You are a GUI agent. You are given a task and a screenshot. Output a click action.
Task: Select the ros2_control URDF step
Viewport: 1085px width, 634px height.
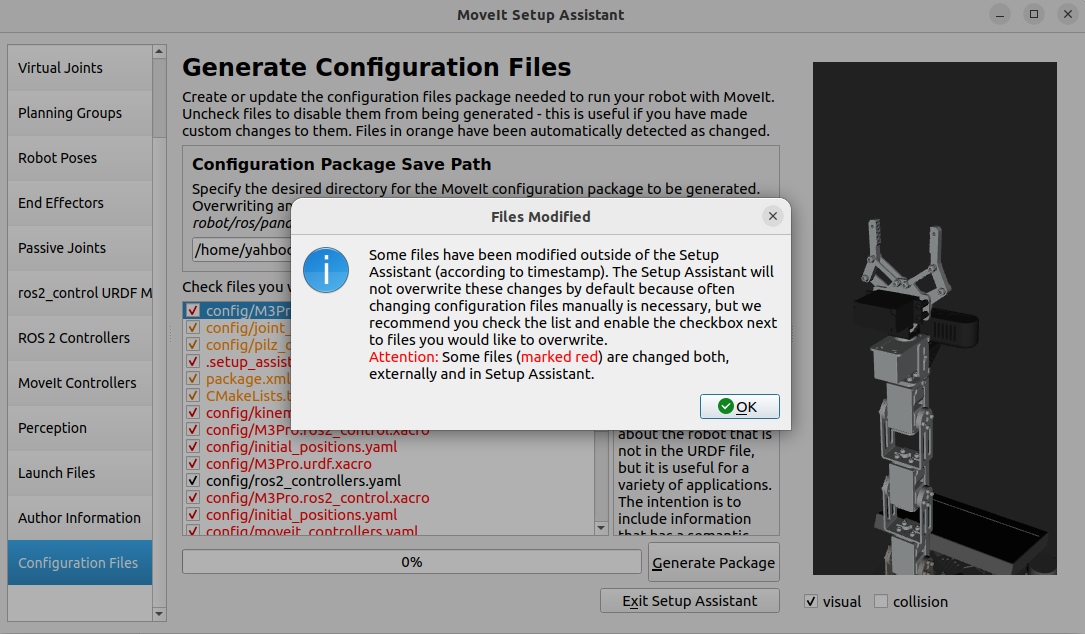point(80,293)
